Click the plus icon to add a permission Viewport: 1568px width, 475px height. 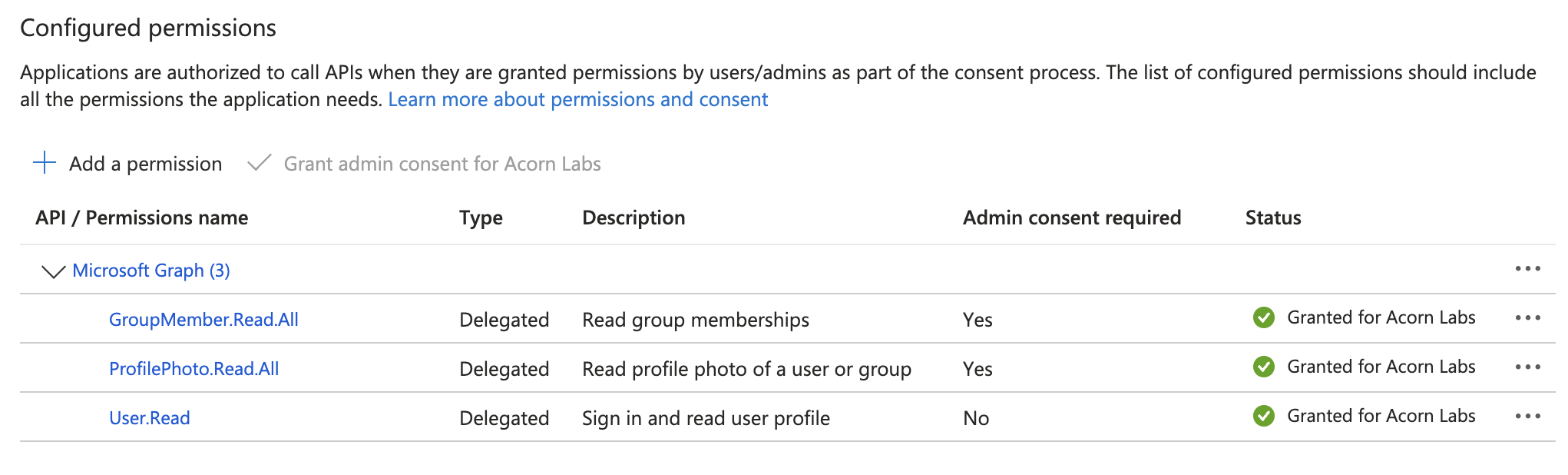[x=44, y=163]
